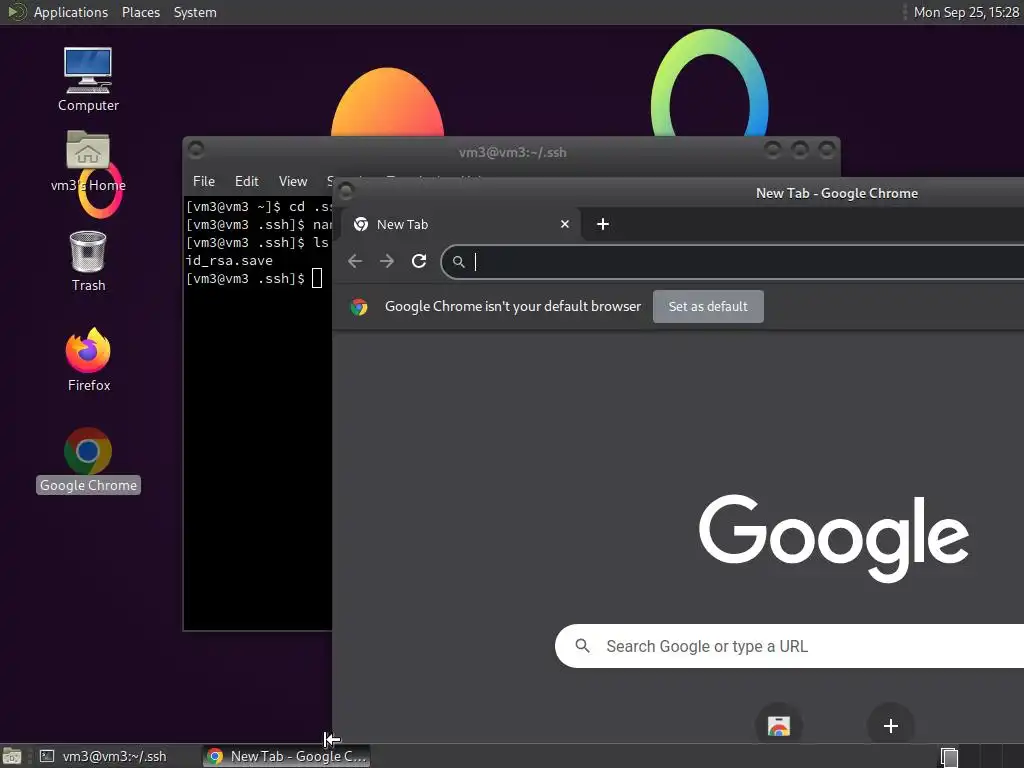Open the System menu
Image resolution: width=1024 pixels, height=768 pixels.
195,12
